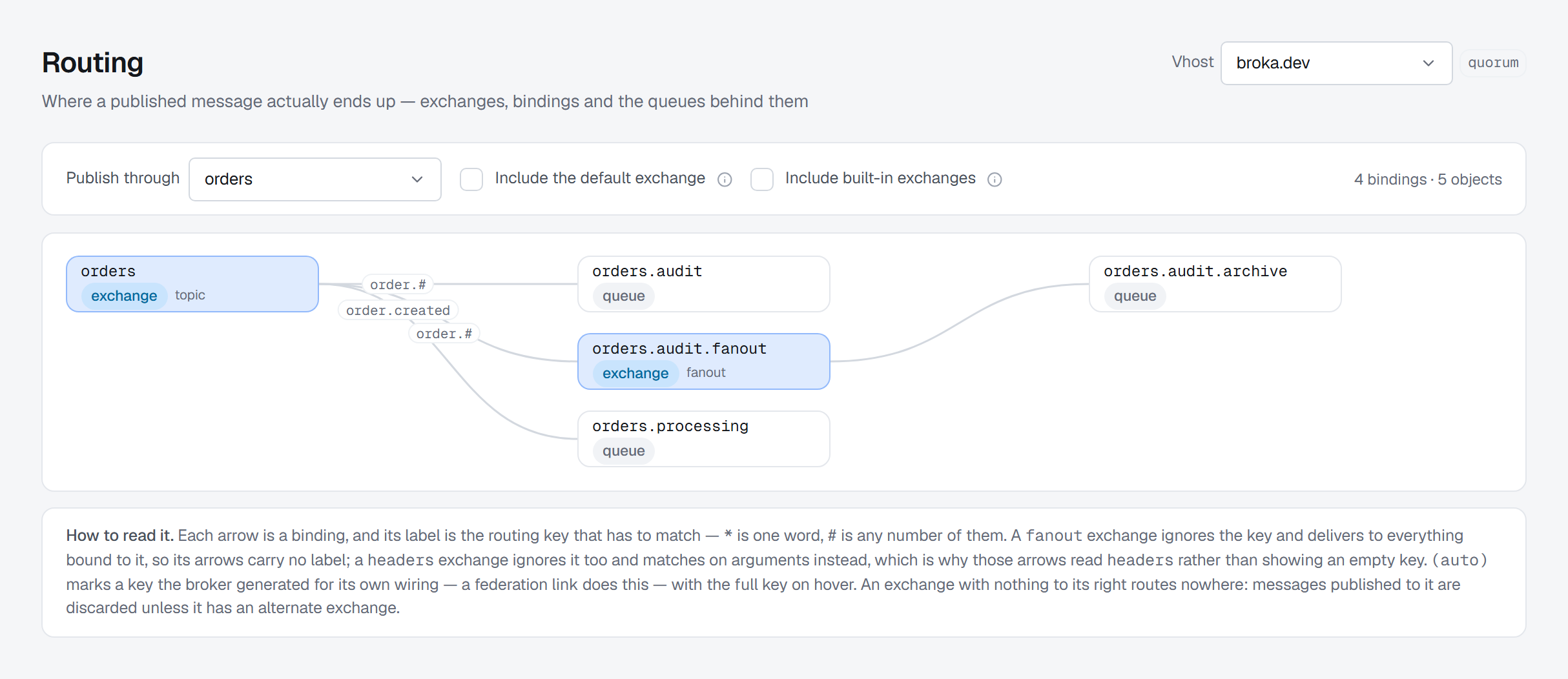This screenshot has height=679, width=1568.
Task: Click the topic type label on orders
Action: tap(190, 295)
